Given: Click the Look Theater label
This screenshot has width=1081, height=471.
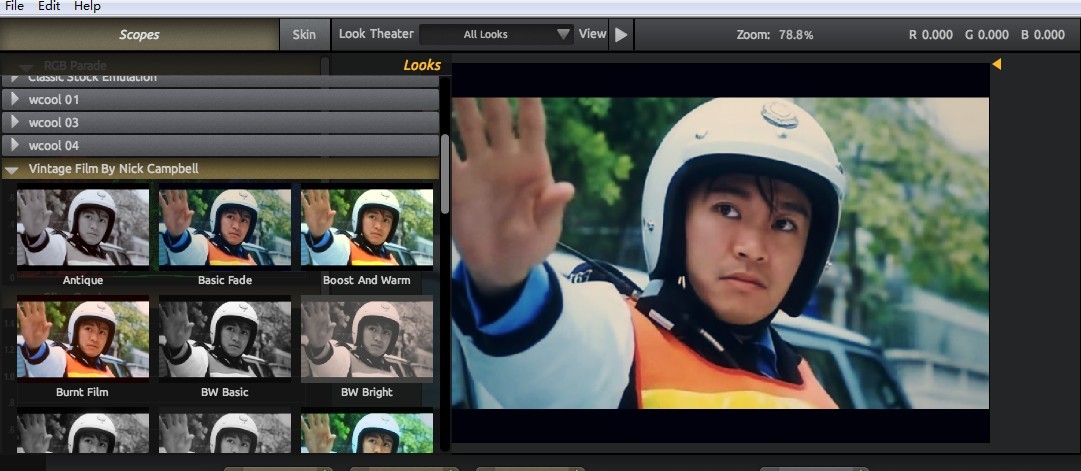Looking at the screenshot, I should point(376,34).
